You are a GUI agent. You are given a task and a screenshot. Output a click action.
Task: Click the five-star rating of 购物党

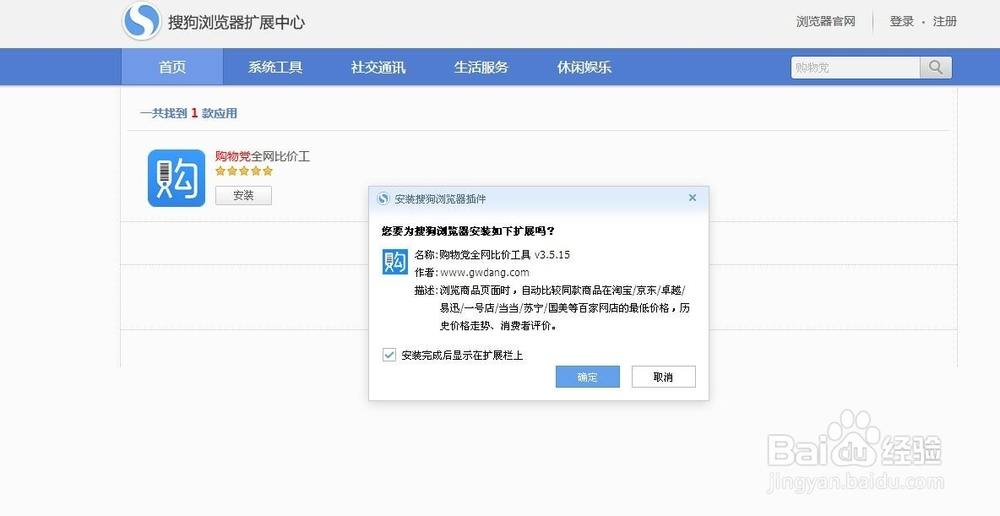coord(244,171)
